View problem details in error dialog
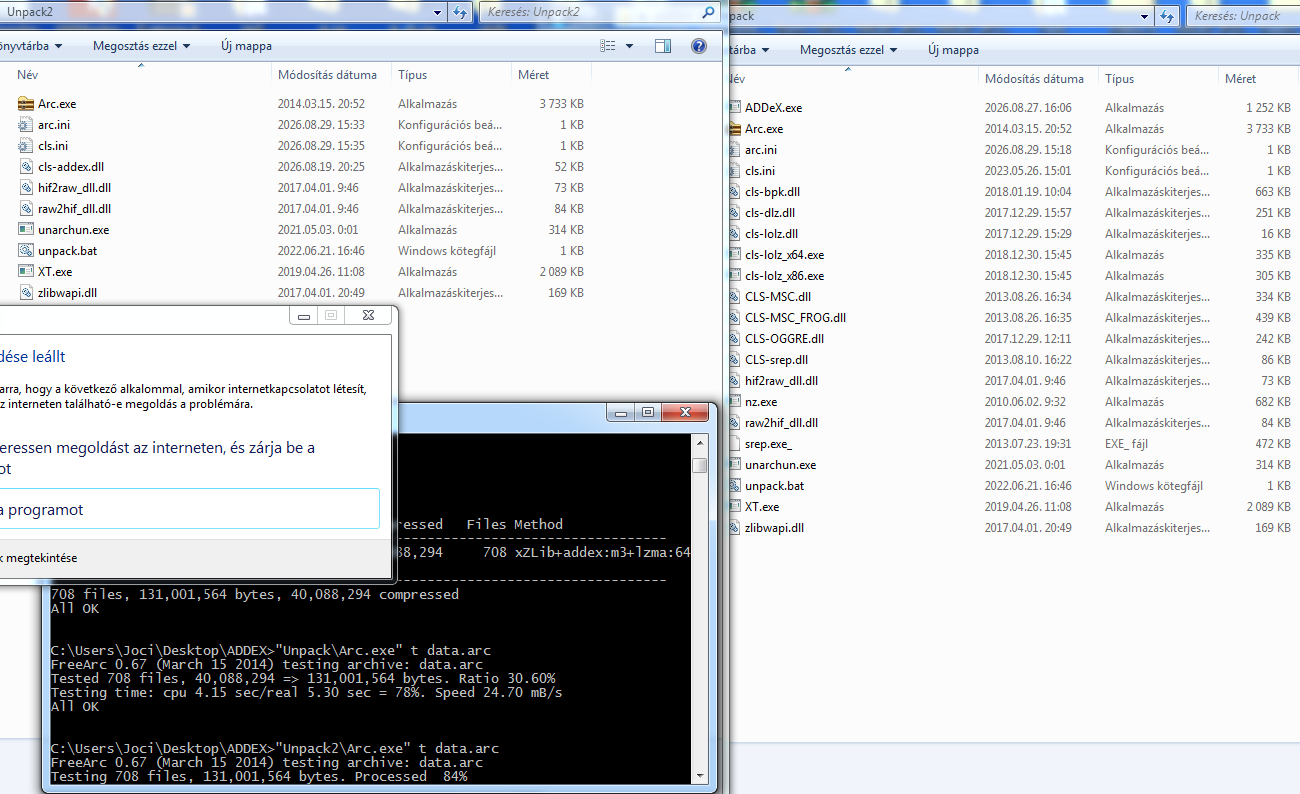Screen dimensions: 1300x794 (x=38, y=558)
